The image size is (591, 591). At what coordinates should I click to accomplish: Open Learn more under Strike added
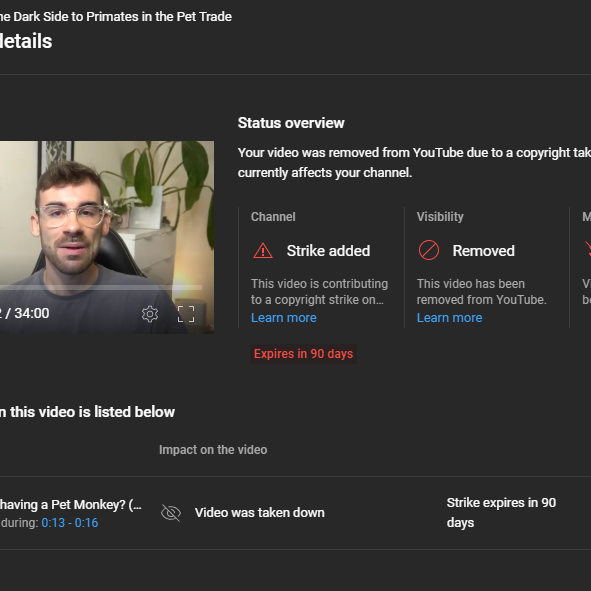[x=284, y=318]
